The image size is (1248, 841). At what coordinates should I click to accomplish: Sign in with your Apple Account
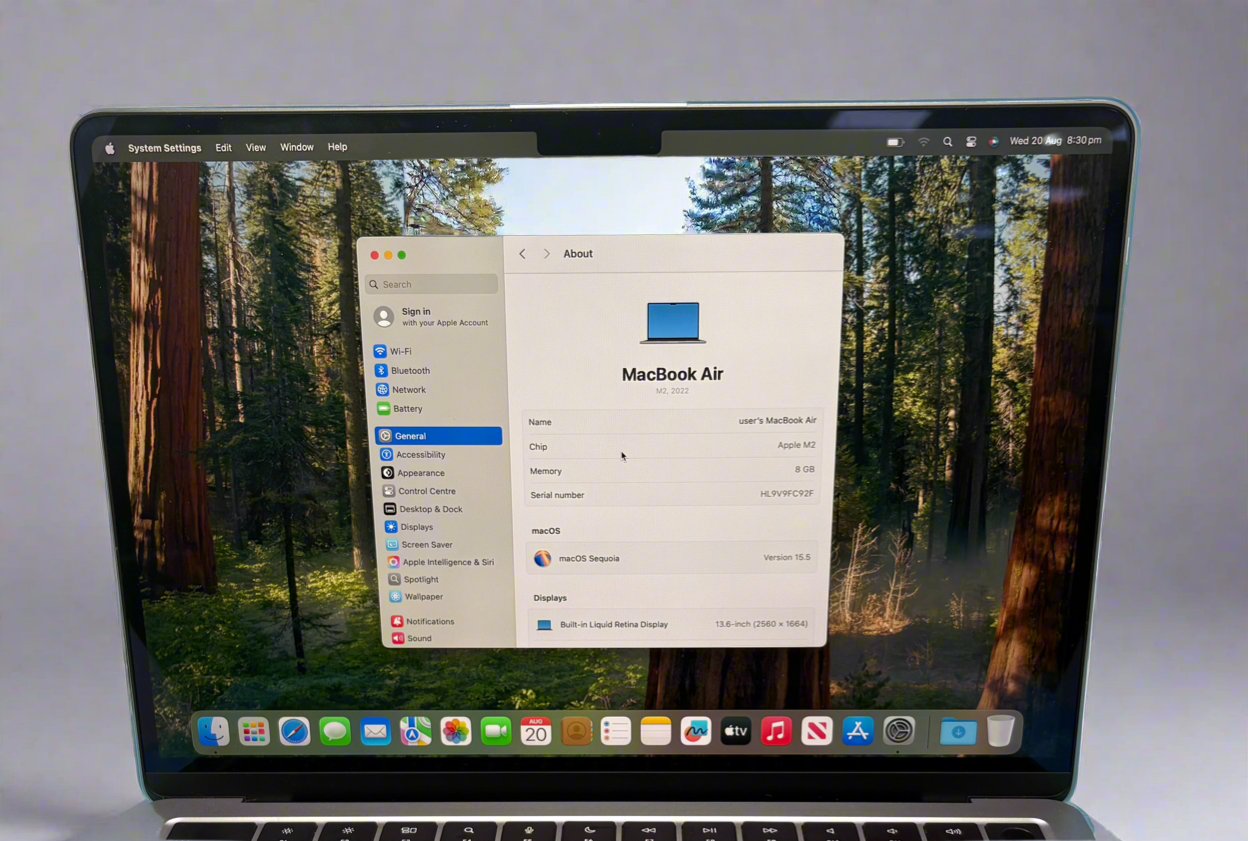click(x=431, y=317)
